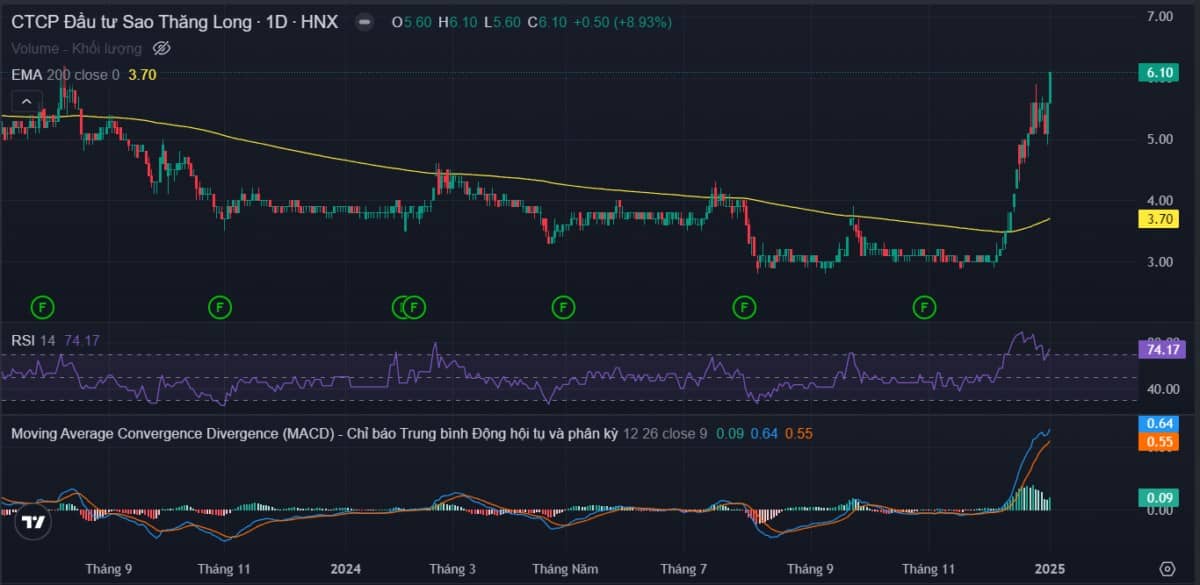This screenshot has height=585, width=1200.
Task: Click the orange 0.55 value in MACD legend
Action: (798, 433)
